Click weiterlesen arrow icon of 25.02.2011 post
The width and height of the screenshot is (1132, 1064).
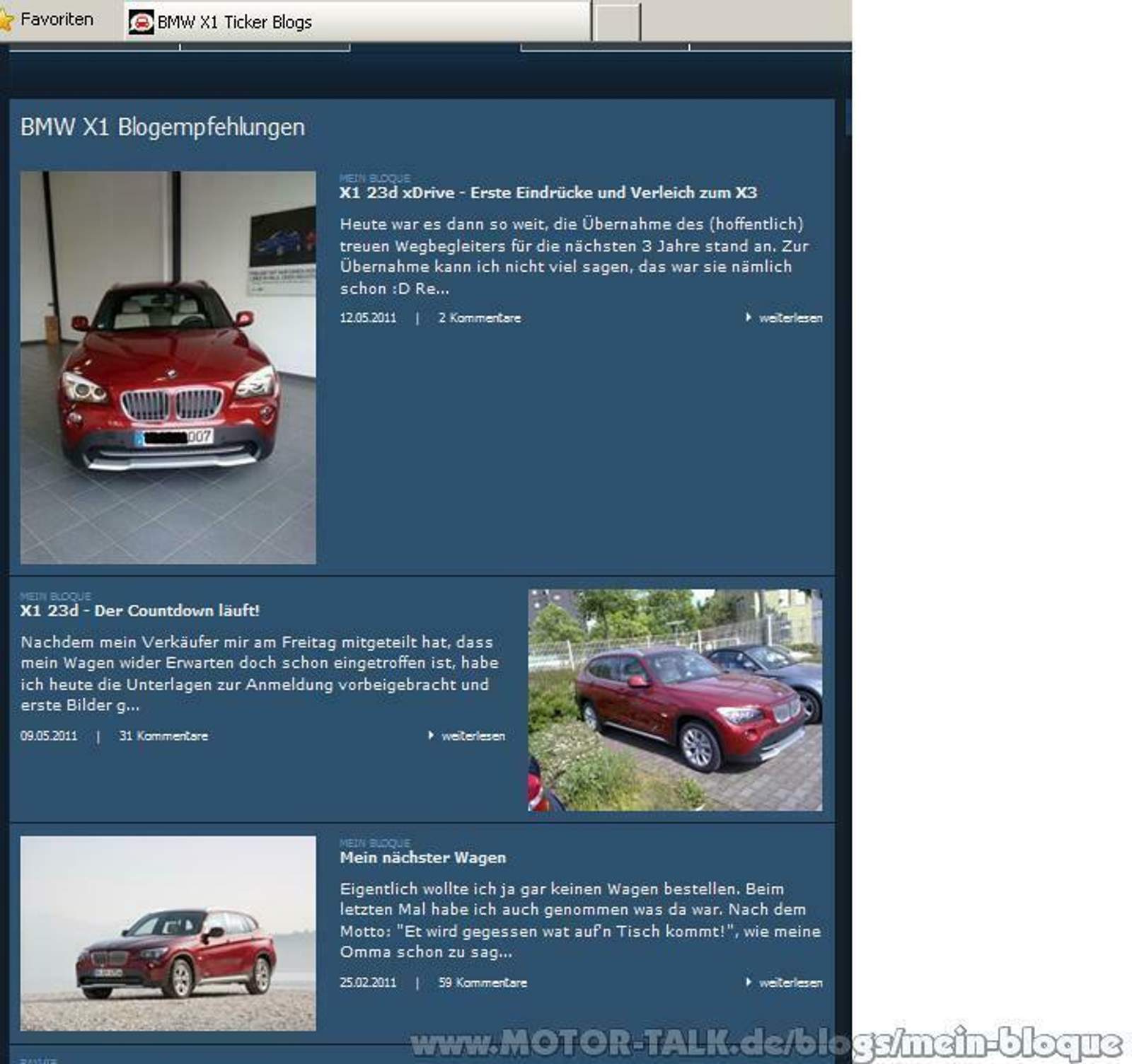tap(748, 983)
